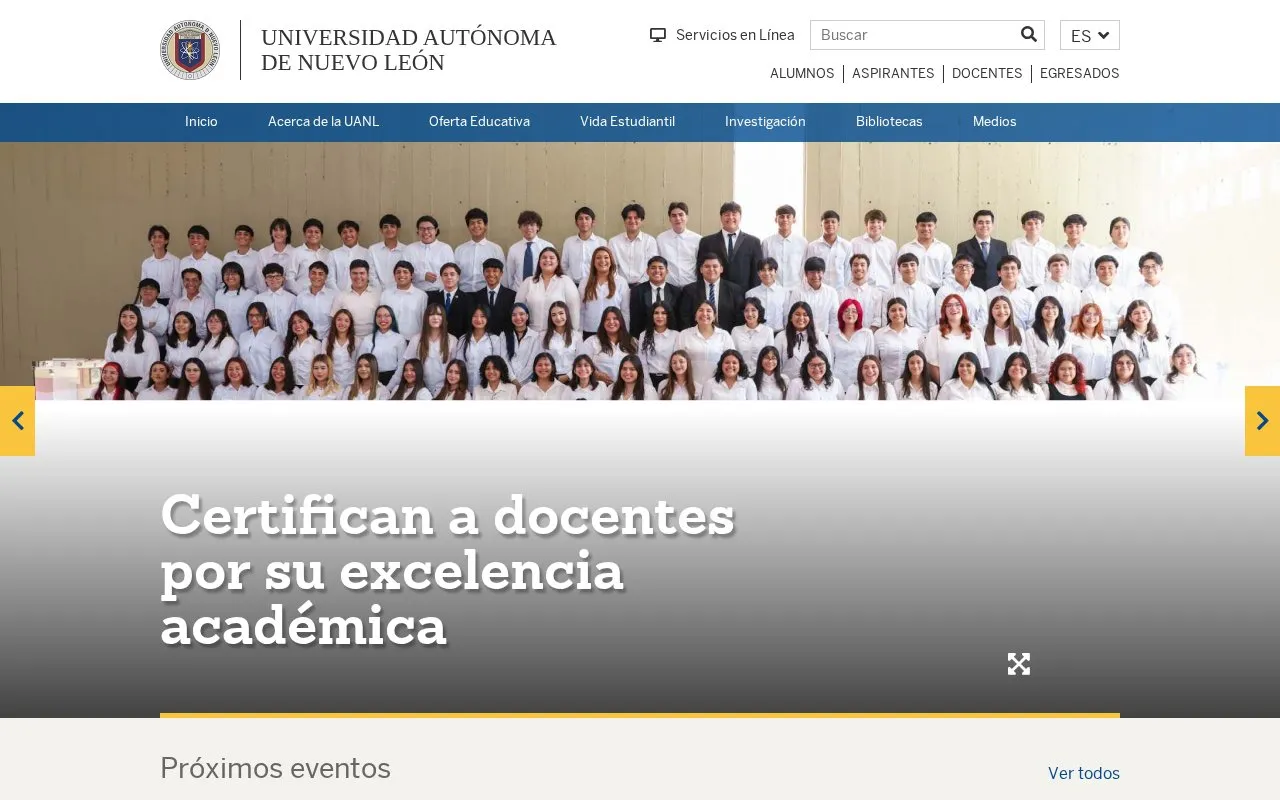
Task: Click the search magnifying glass icon
Action: point(1029,35)
